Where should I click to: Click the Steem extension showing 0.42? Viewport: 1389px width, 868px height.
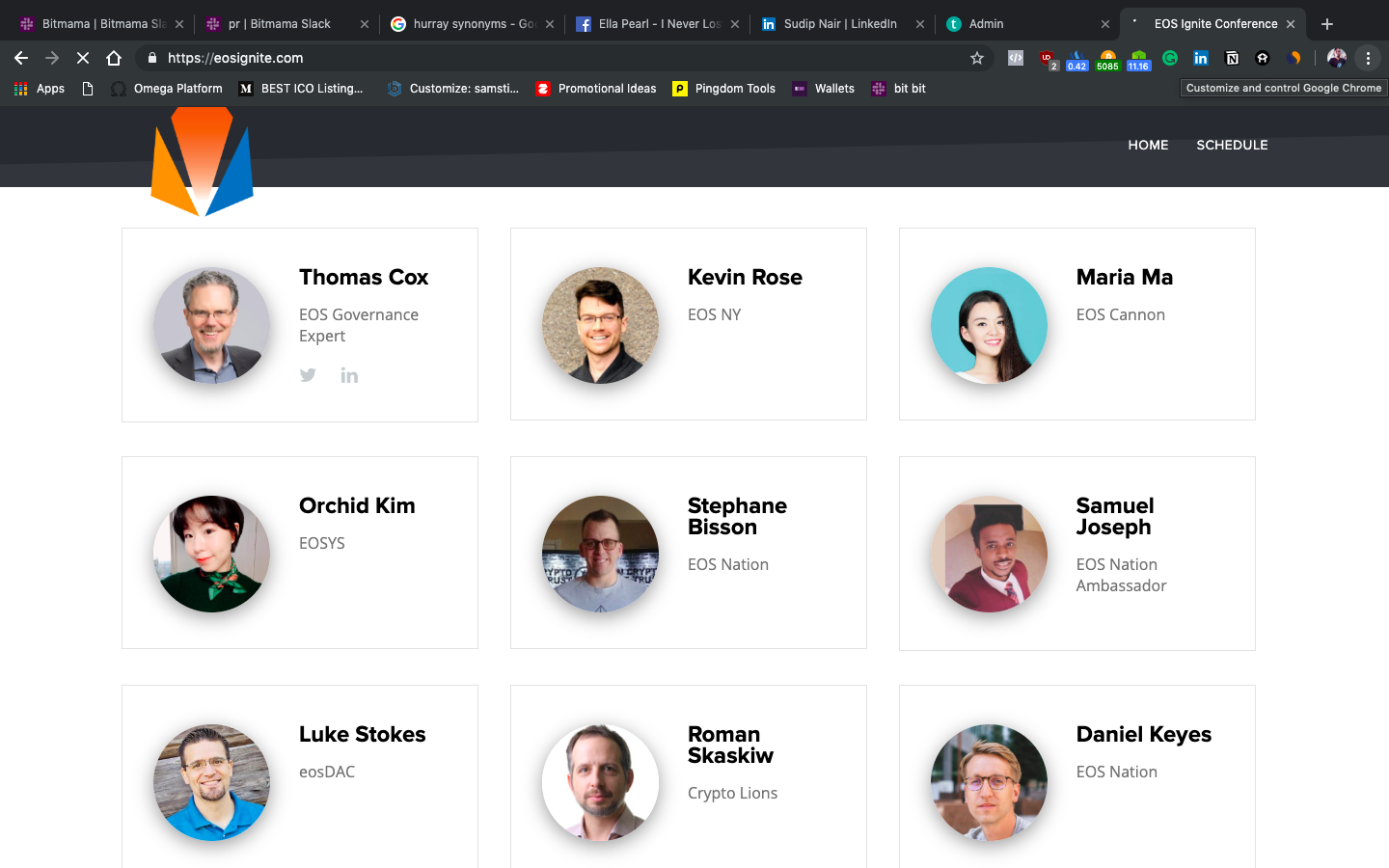(1077, 60)
